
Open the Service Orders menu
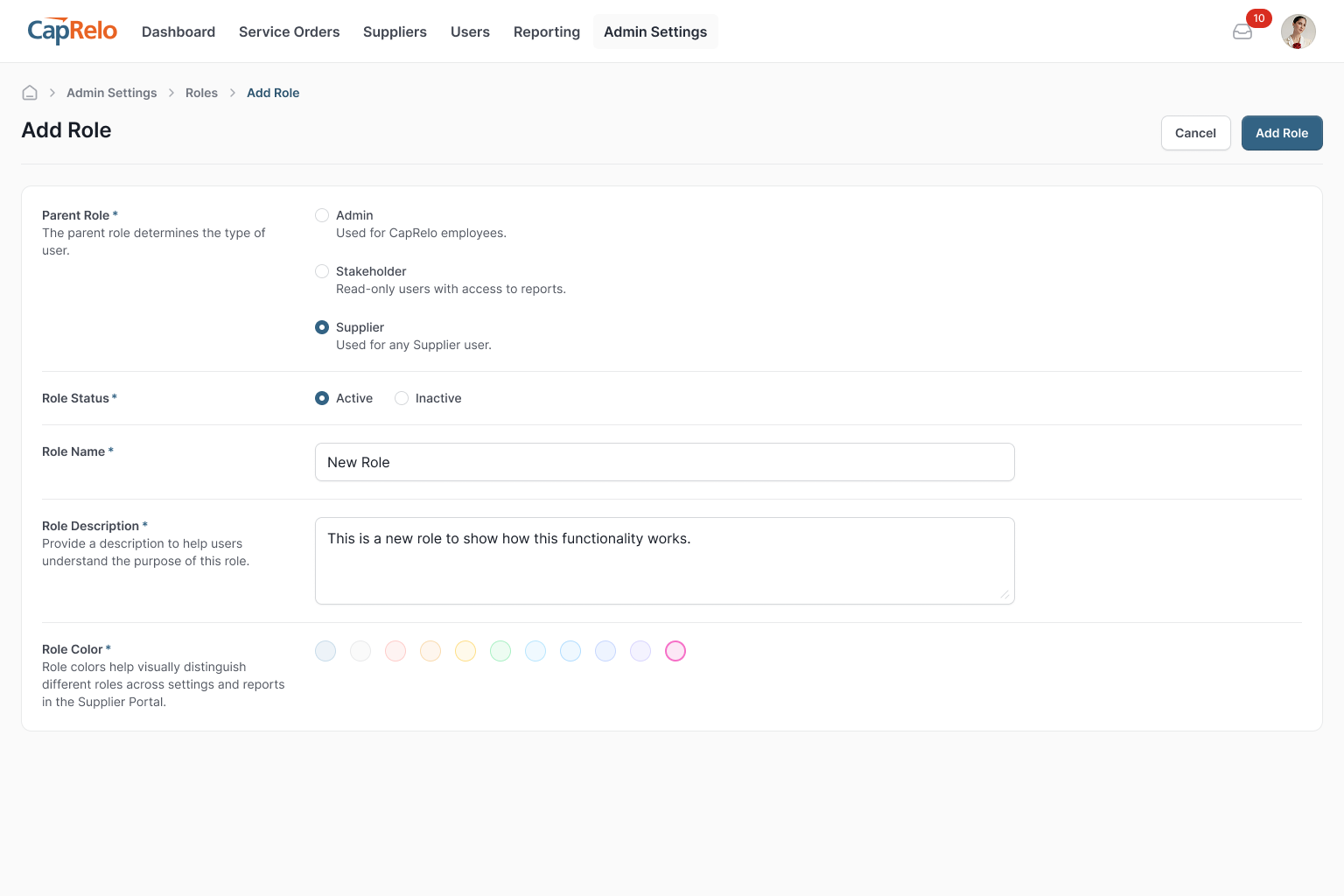289,31
